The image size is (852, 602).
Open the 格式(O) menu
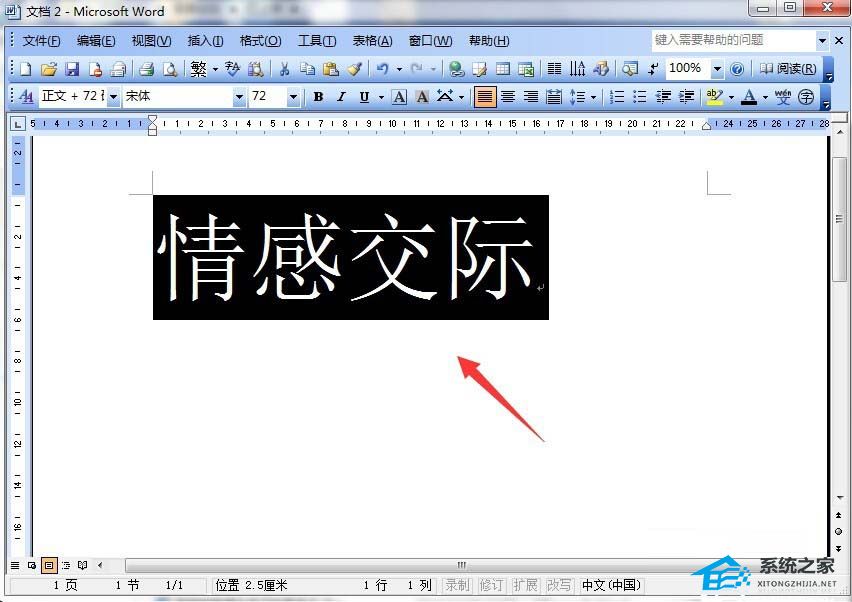[260, 41]
